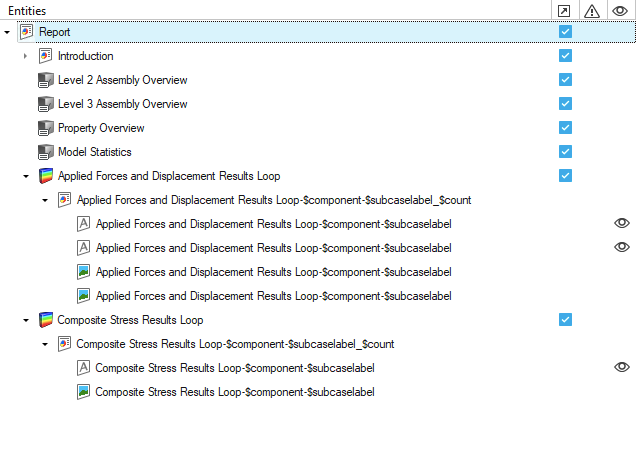Click the Level 2 Assembly Overview module icon
This screenshot has width=637, height=450.
tap(45, 80)
